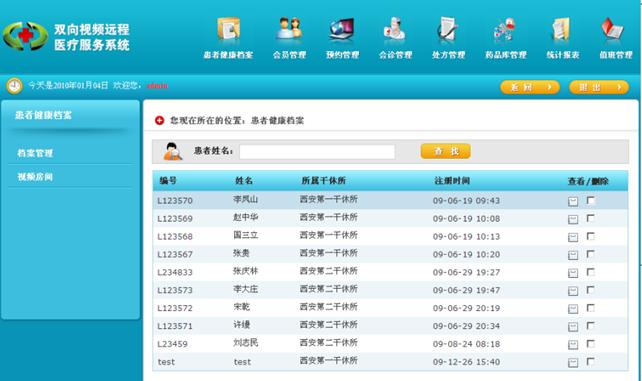The image size is (642, 381).
Task: Check delete box for L123568 国三立
Action: point(591,236)
